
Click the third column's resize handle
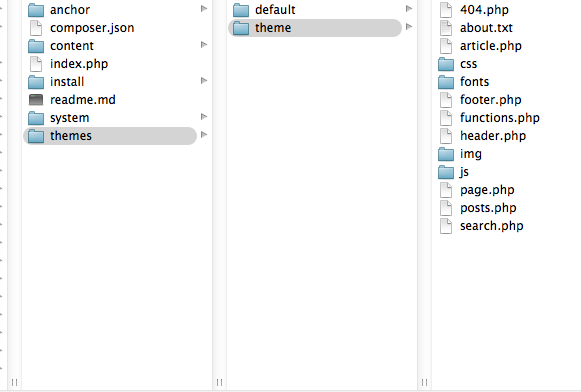(425, 382)
